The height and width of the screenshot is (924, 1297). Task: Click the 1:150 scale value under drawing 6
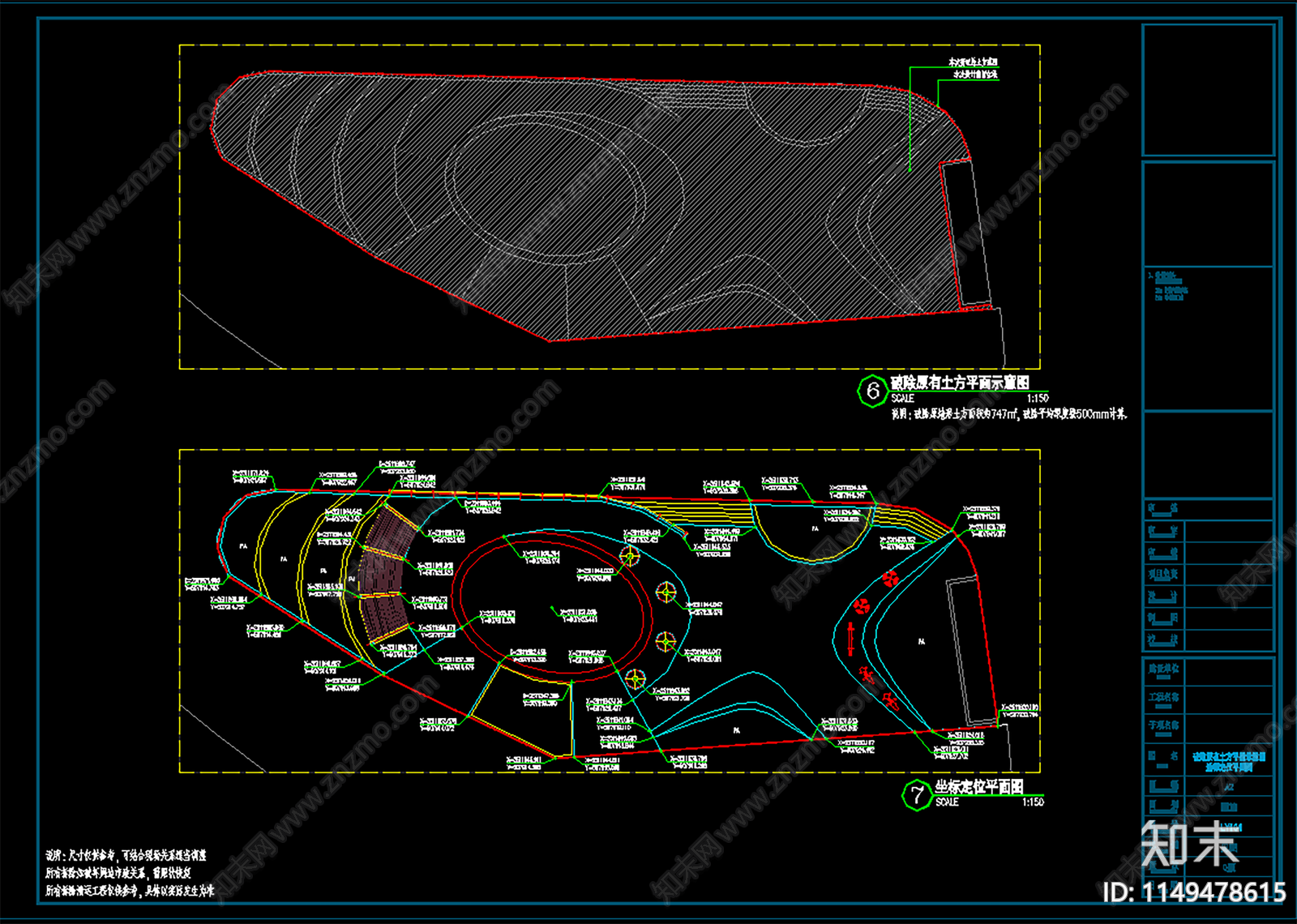pyautogui.click(x=1038, y=399)
